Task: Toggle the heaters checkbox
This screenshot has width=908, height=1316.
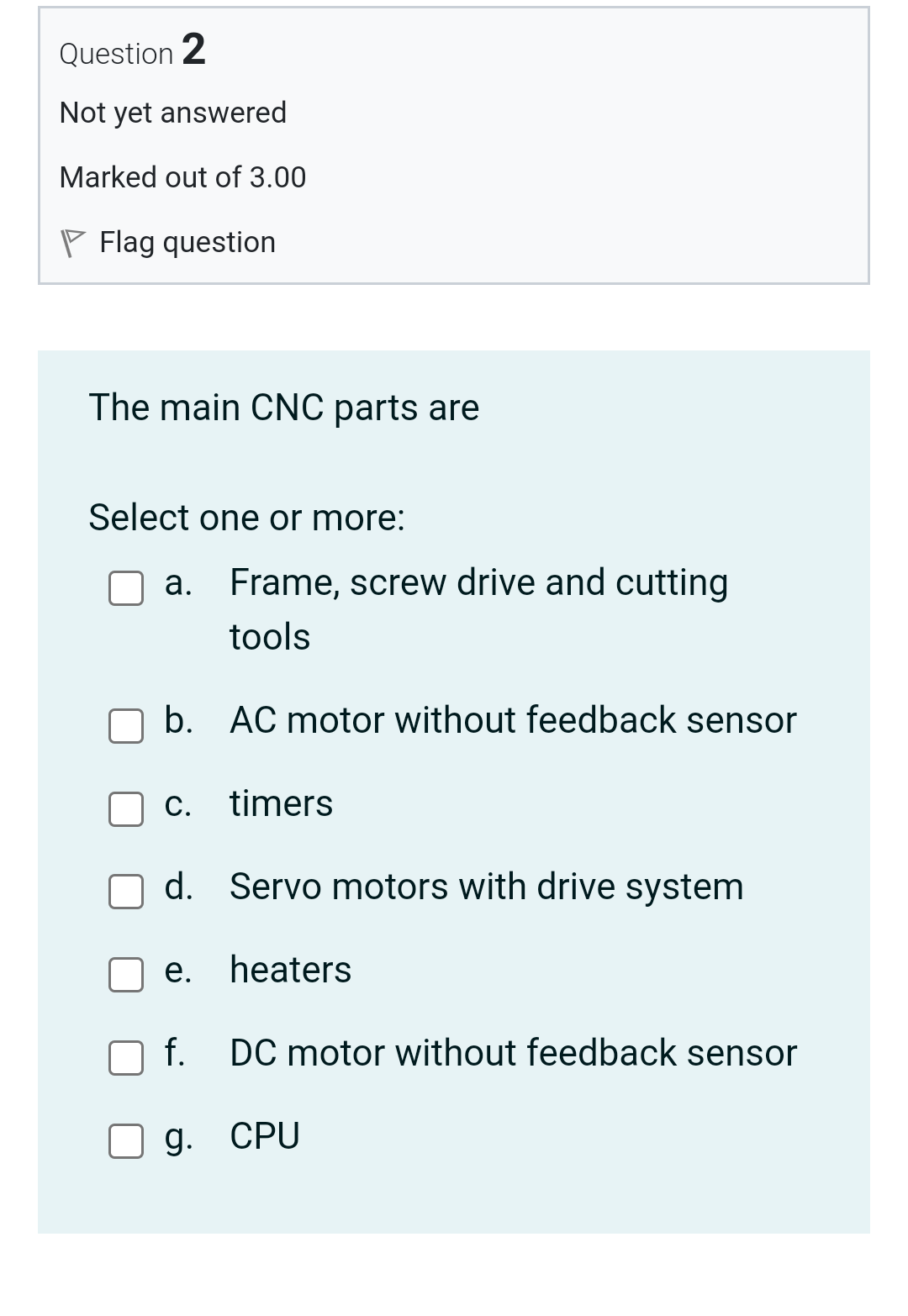Action: (126, 975)
